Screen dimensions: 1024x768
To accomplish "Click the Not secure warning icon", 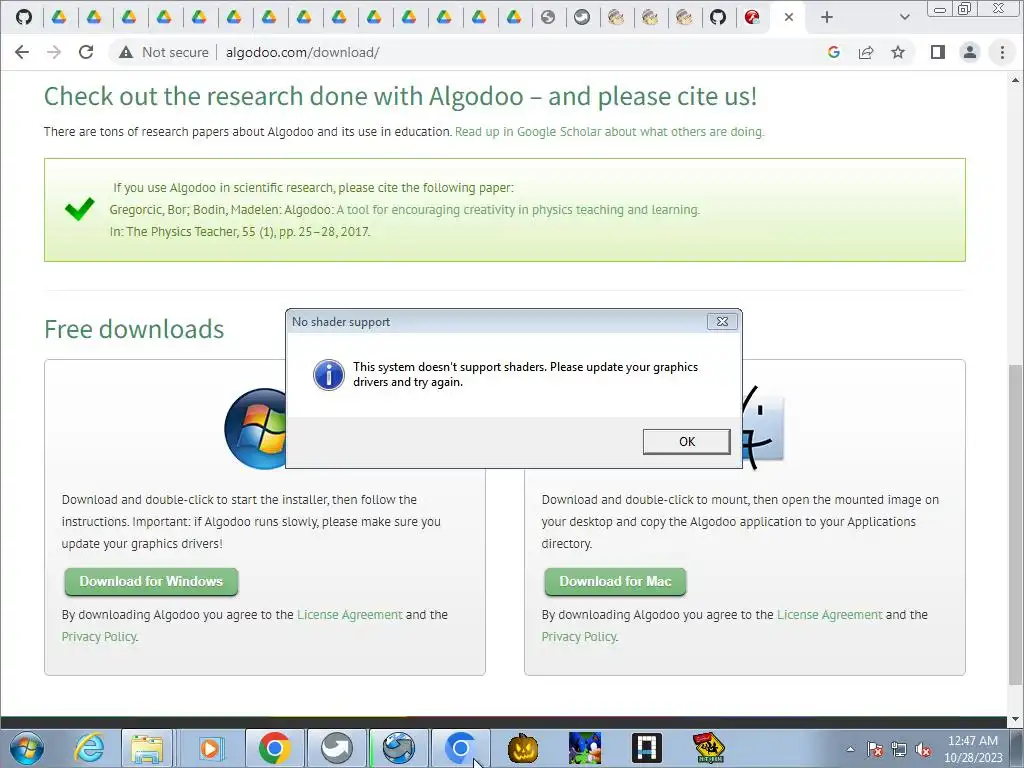I will pos(126,52).
